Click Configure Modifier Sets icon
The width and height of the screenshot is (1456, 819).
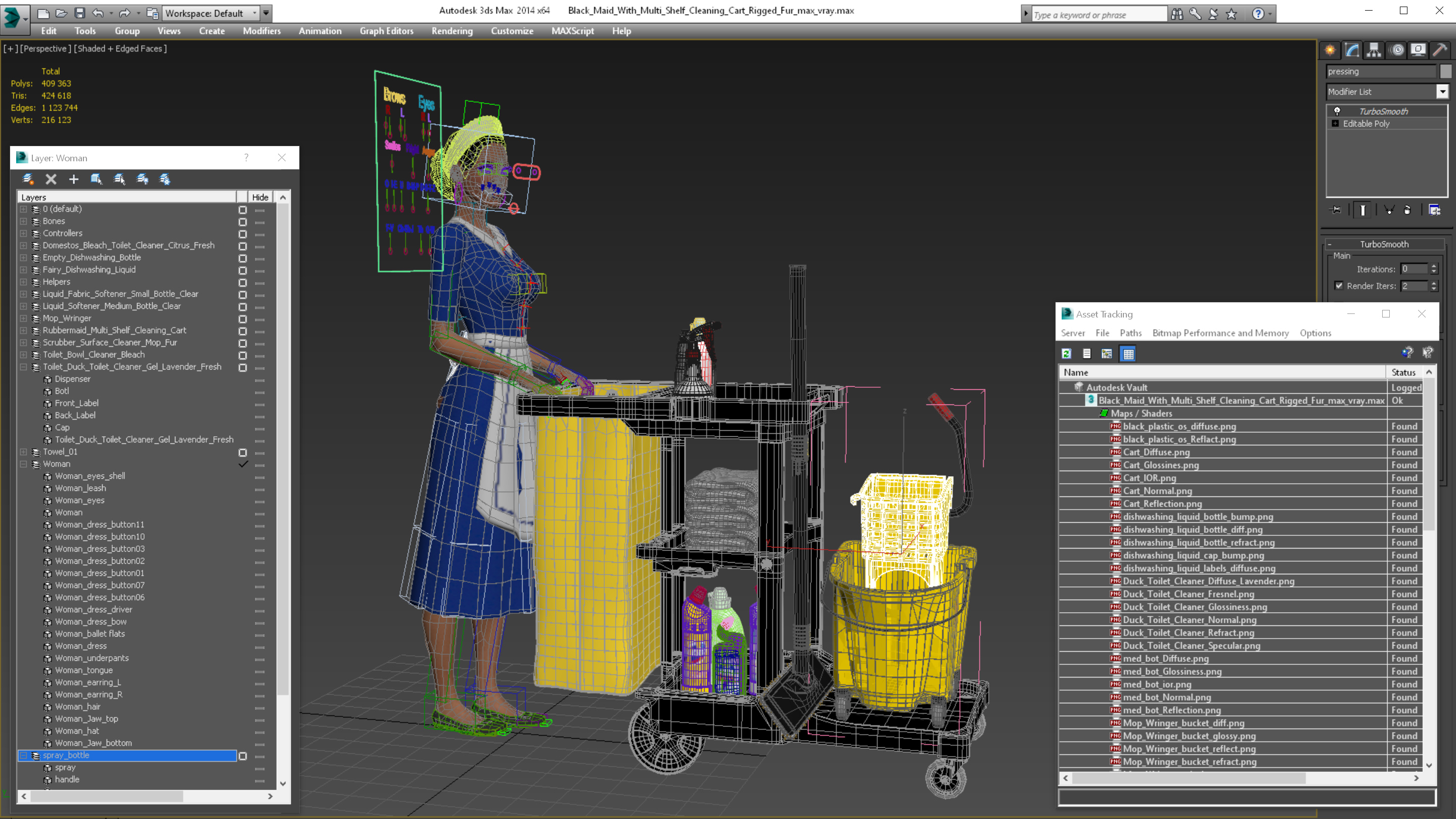1435,210
